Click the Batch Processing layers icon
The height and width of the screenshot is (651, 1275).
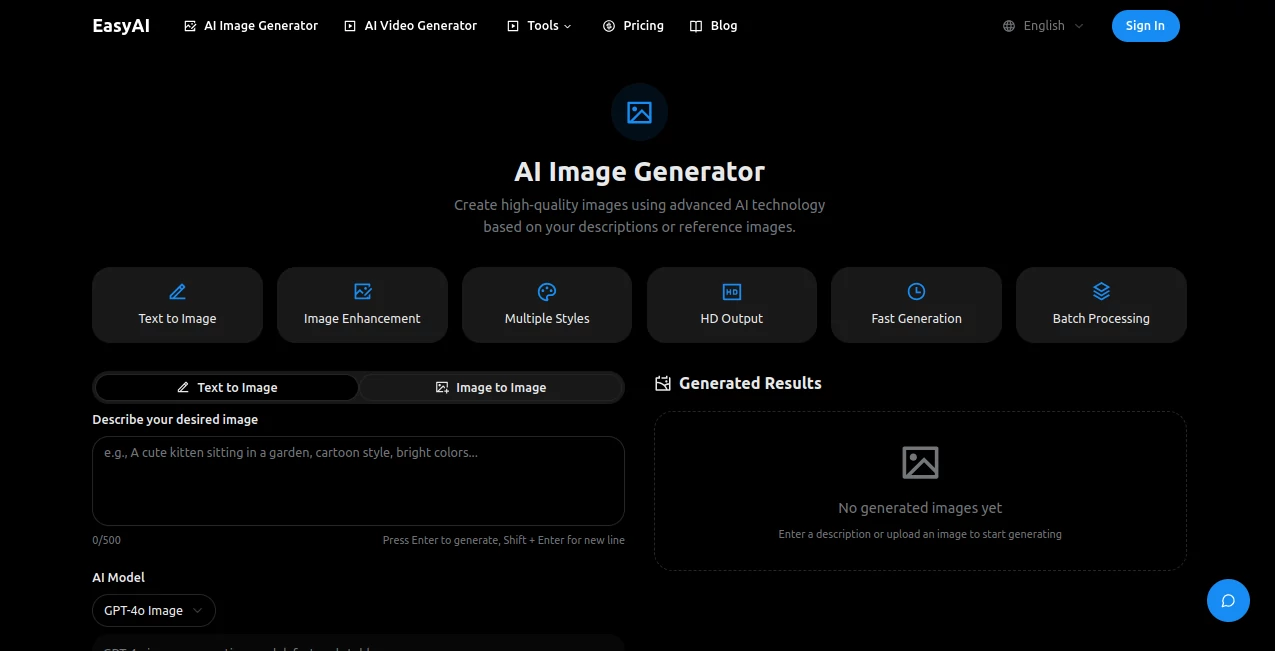(x=1100, y=291)
